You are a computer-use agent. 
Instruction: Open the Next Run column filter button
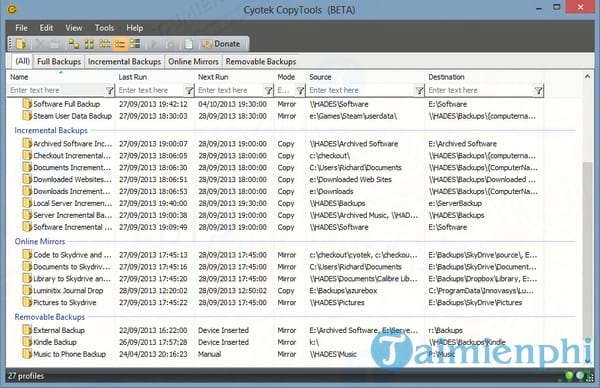pyautogui.click(x=269, y=90)
